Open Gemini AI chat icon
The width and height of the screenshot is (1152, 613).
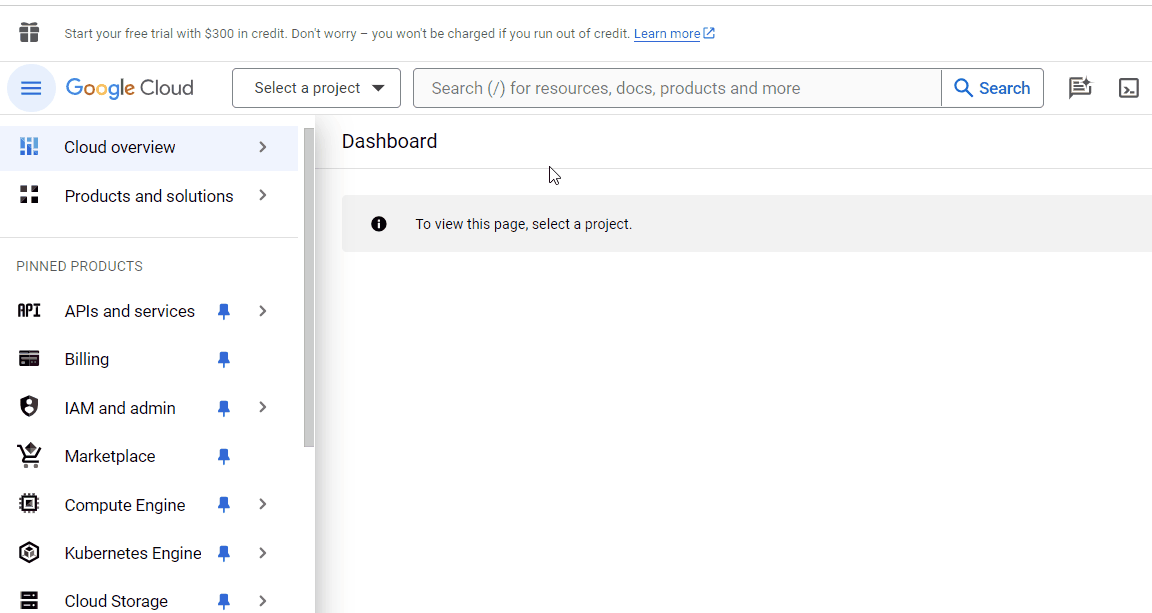pyautogui.click(x=1079, y=88)
